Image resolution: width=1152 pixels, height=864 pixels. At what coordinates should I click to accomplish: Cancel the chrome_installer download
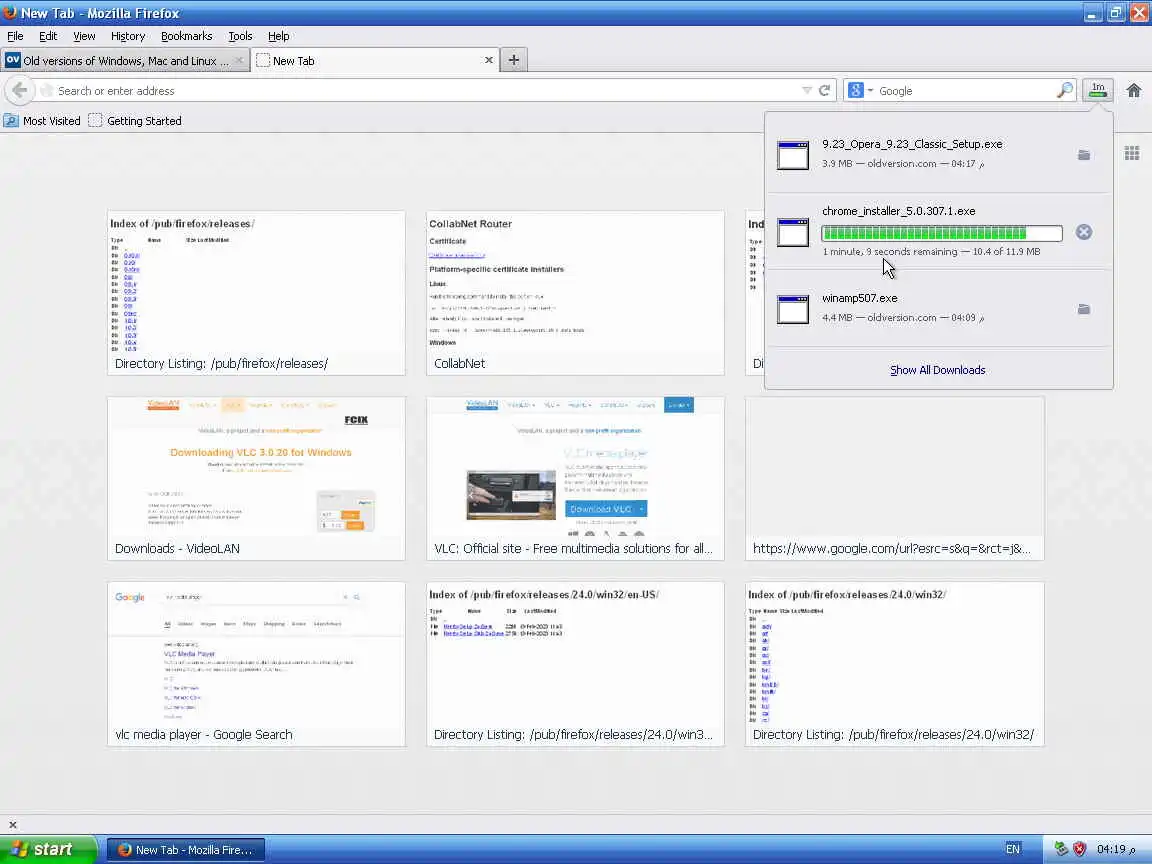tap(1084, 232)
